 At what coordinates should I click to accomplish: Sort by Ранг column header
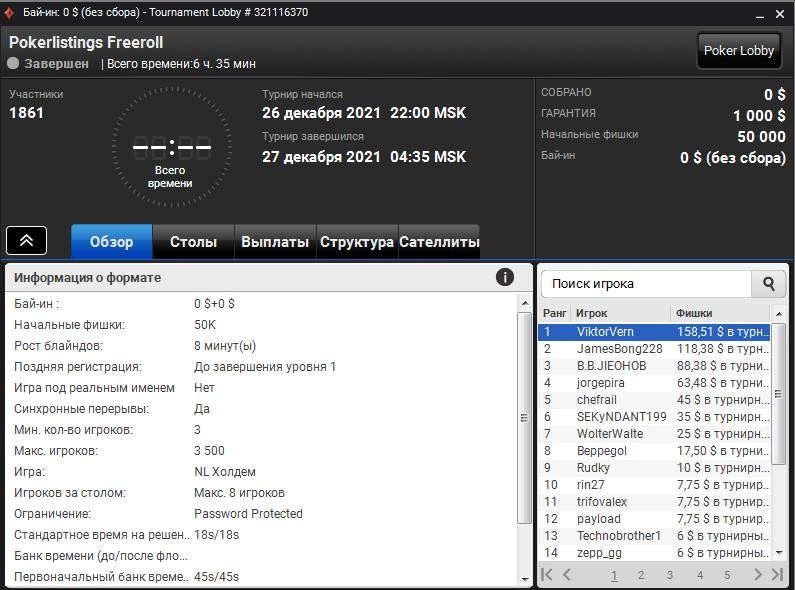tap(554, 313)
